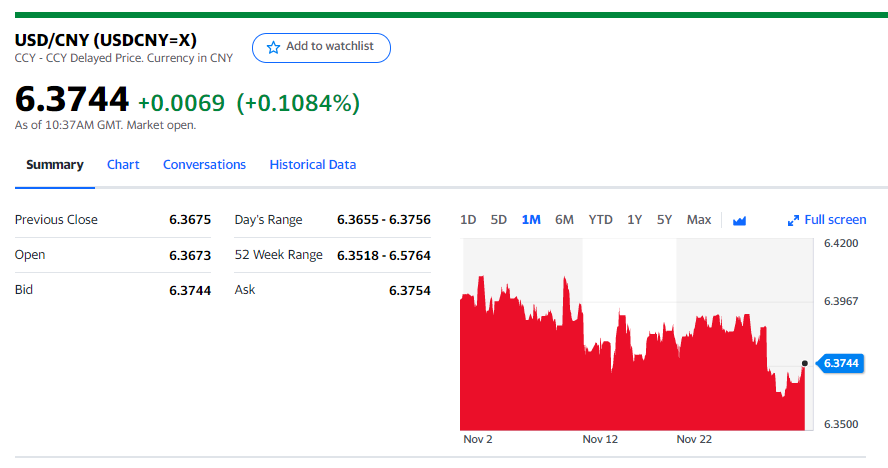This screenshot has height=468, width=888.
Task: Pick the 5Y chart range
Action: pos(664,220)
